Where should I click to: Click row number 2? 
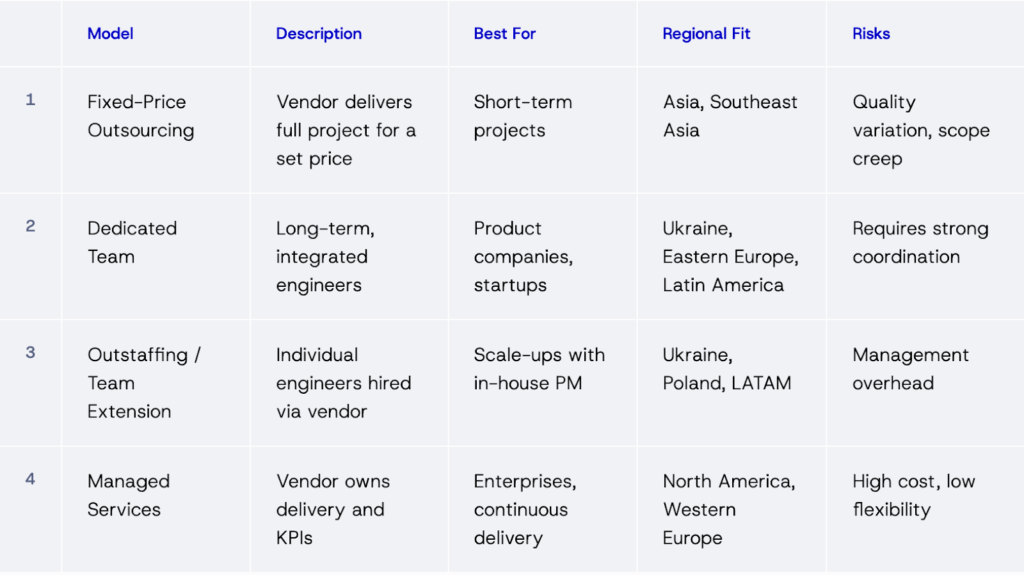[30, 227]
